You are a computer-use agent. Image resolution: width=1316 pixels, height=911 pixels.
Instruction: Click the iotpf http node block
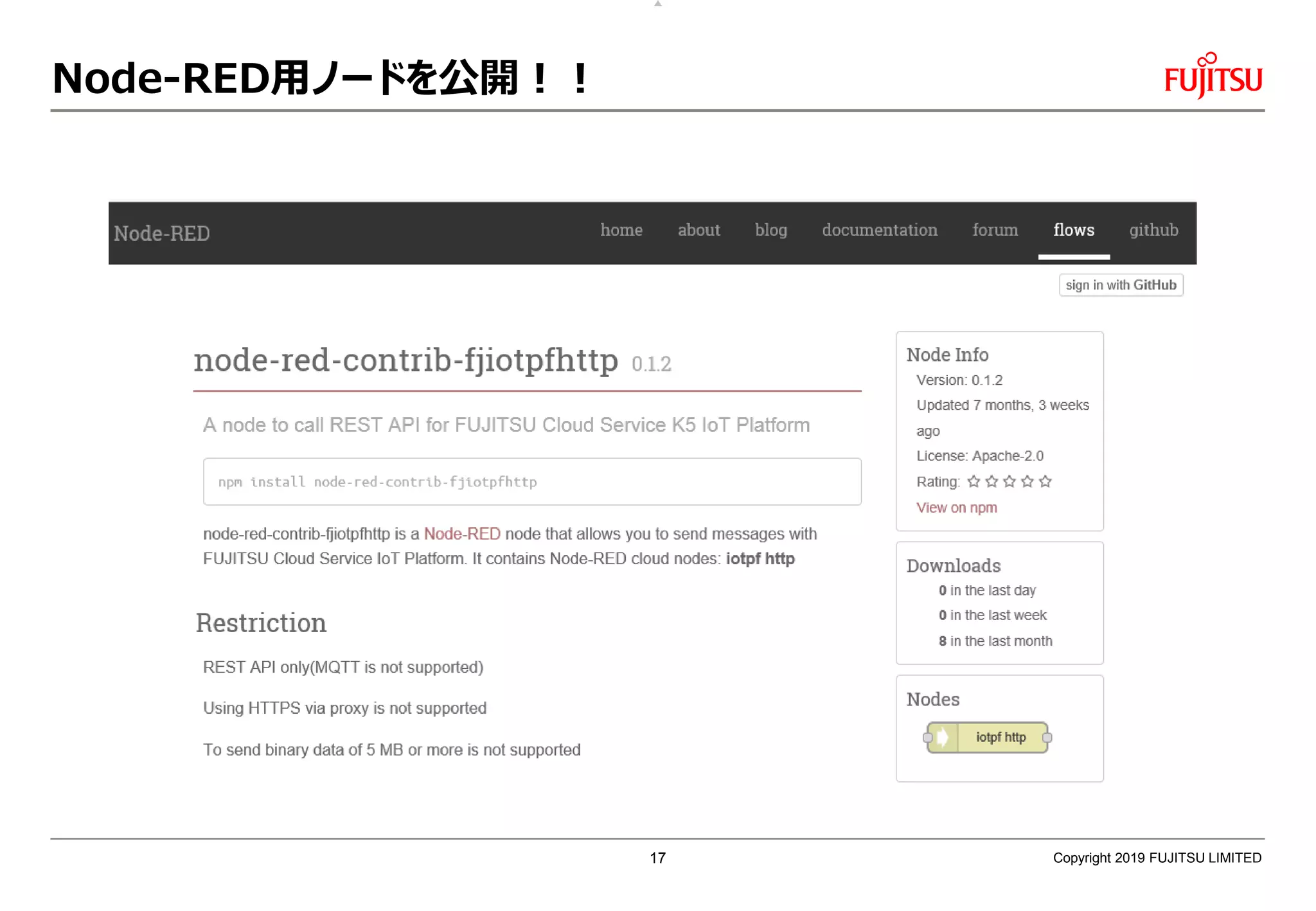pos(988,738)
